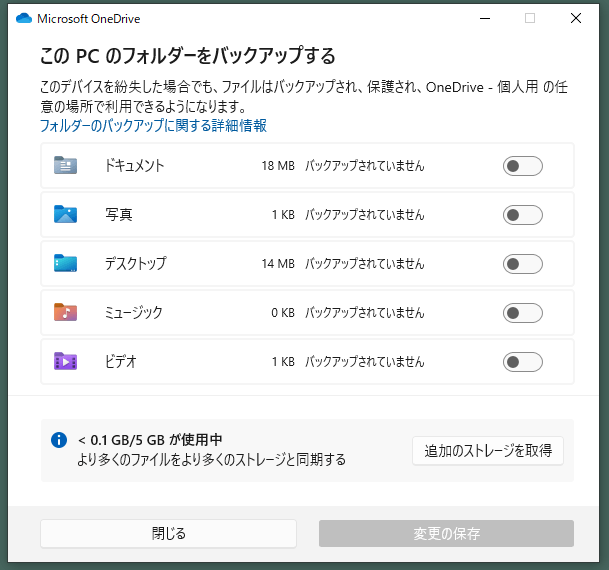Click the OneDrive cloud icon in title bar
Image resolution: width=609 pixels, height=570 pixels.
click(24, 18)
